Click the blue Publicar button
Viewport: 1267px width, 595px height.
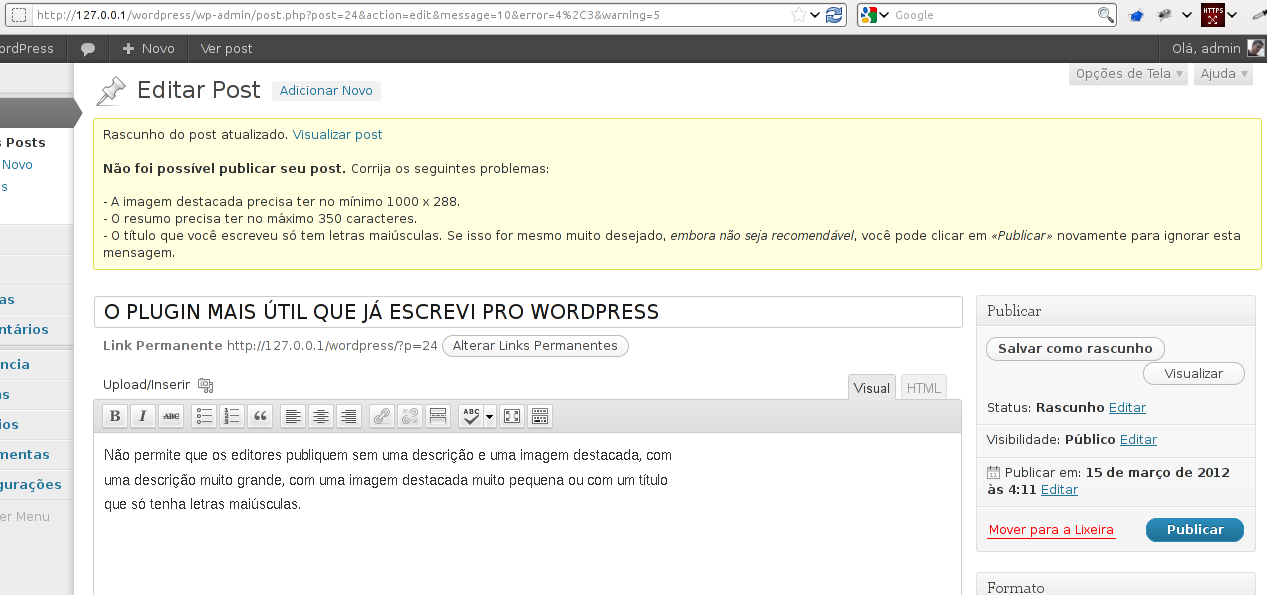(x=1195, y=530)
